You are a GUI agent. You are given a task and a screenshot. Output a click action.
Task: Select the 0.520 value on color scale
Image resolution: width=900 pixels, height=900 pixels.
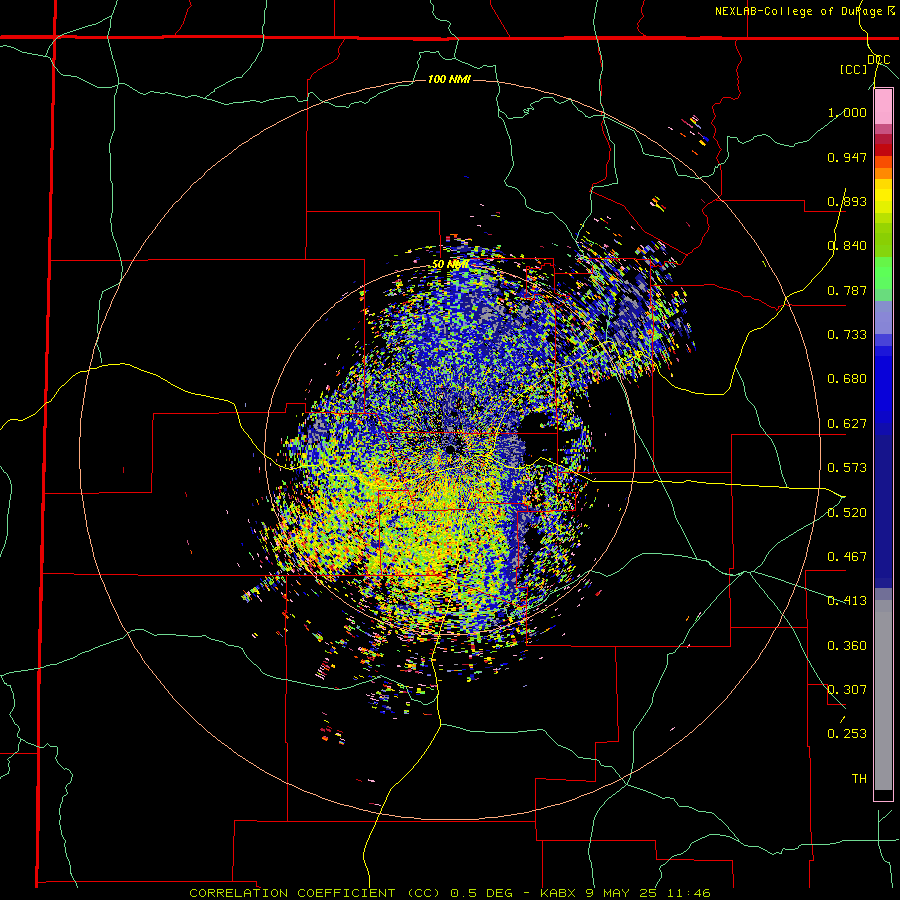click(847, 513)
